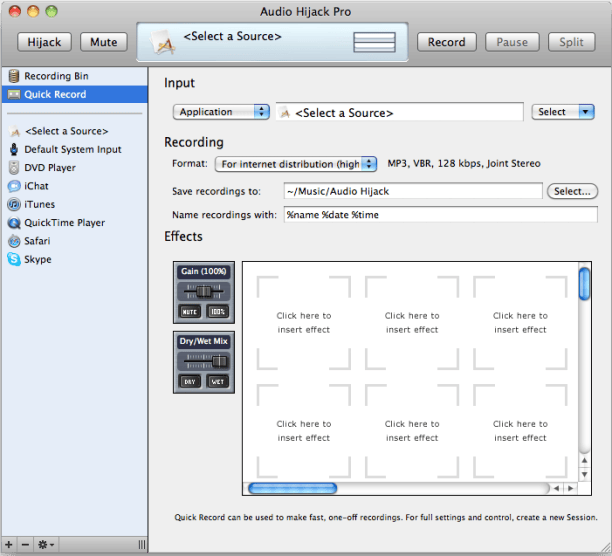The width and height of the screenshot is (612, 556).
Task: Click effects scroll down arrow
Action: pos(584,474)
